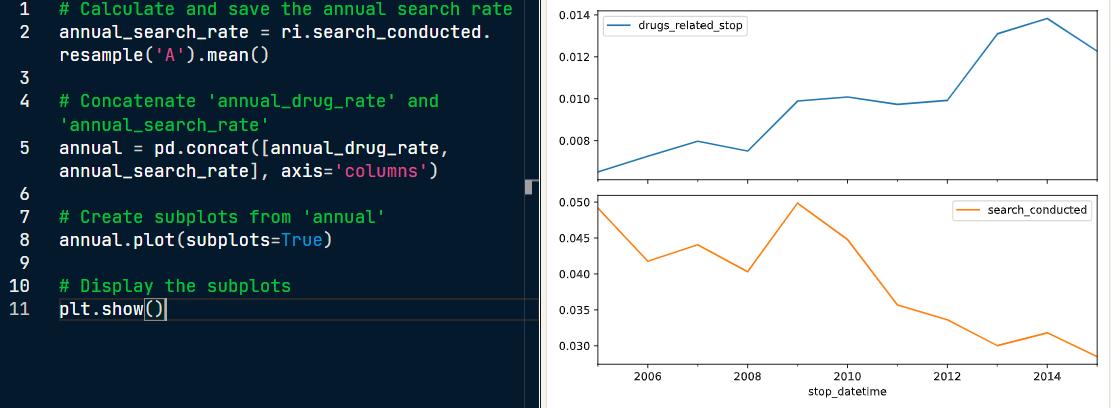1111x408 pixels.
Task: Click line number 1 in the gutter
Action: (x=26, y=9)
